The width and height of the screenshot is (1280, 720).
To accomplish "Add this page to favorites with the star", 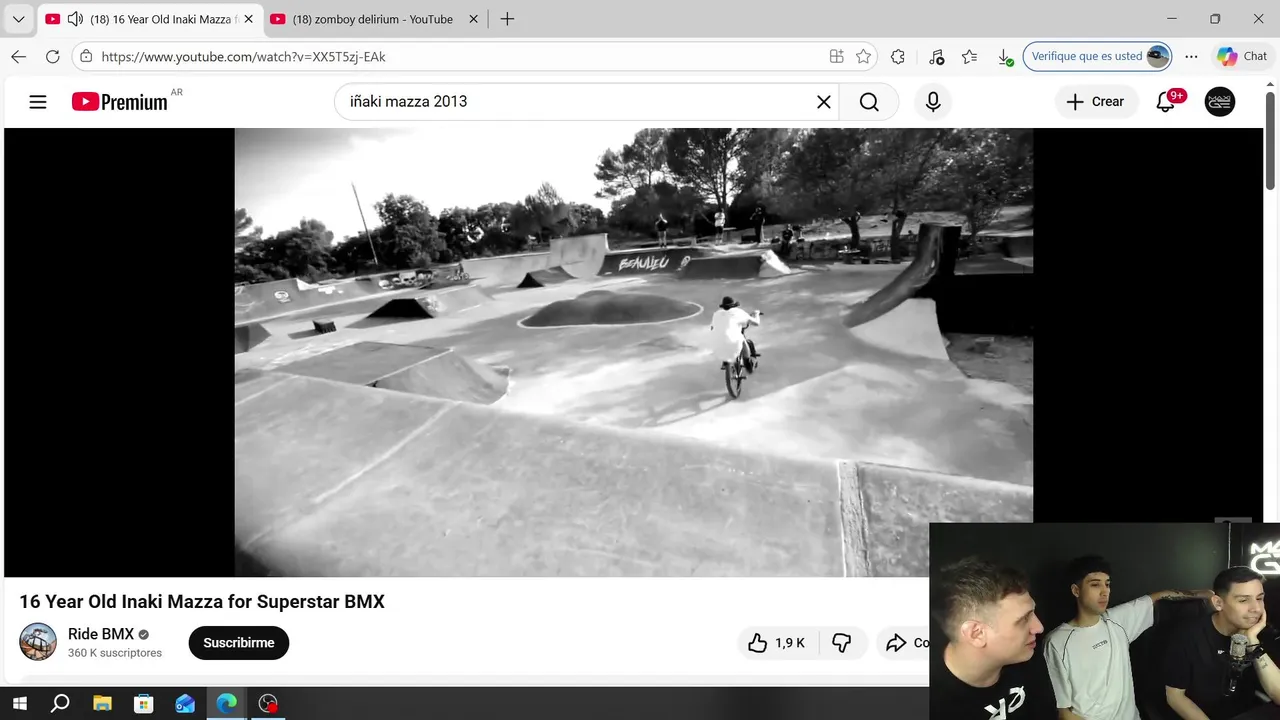I will pyautogui.click(x=864, y=57).
